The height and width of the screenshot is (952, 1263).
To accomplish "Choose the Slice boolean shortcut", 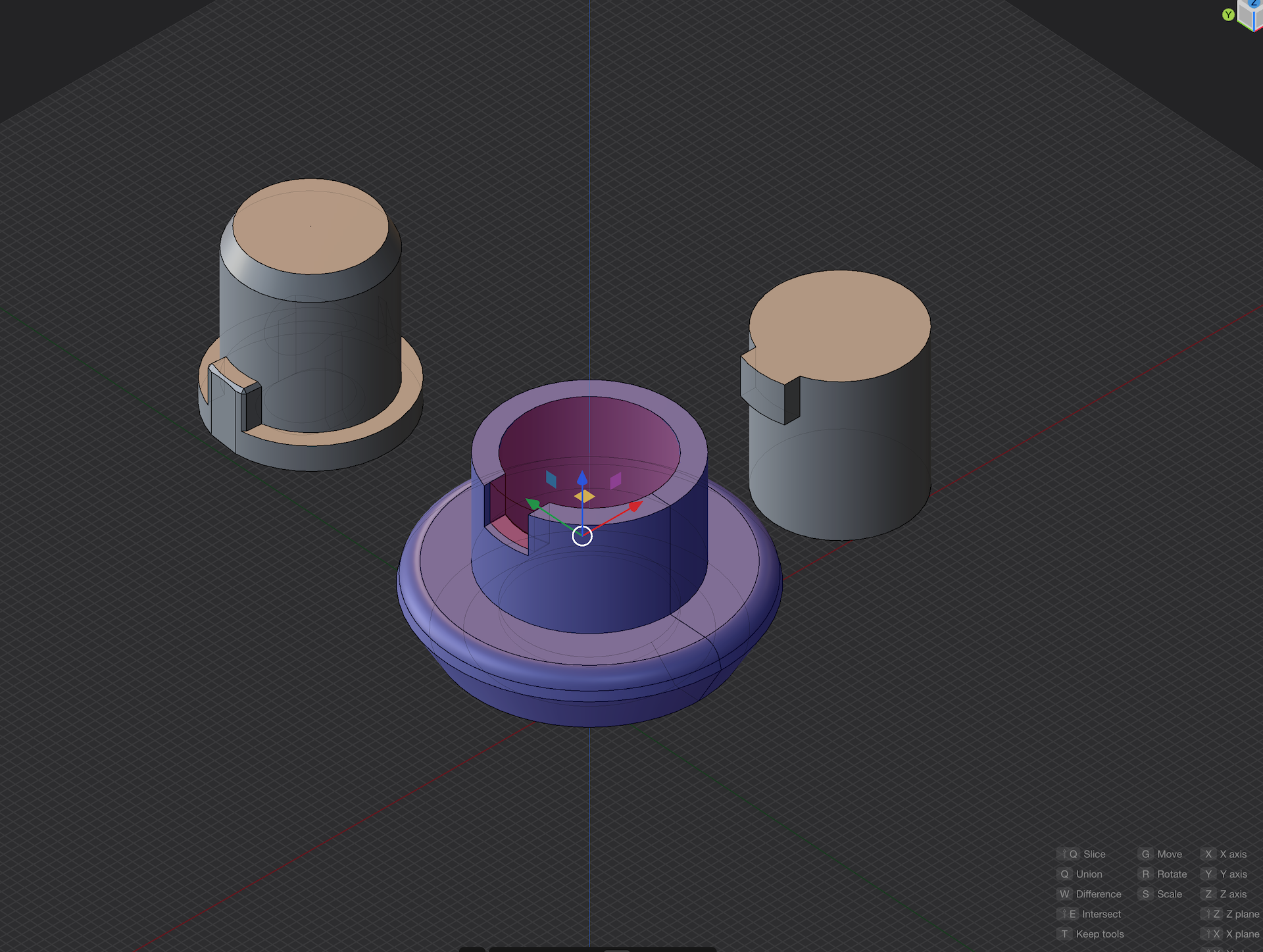I will point(1084,854).
